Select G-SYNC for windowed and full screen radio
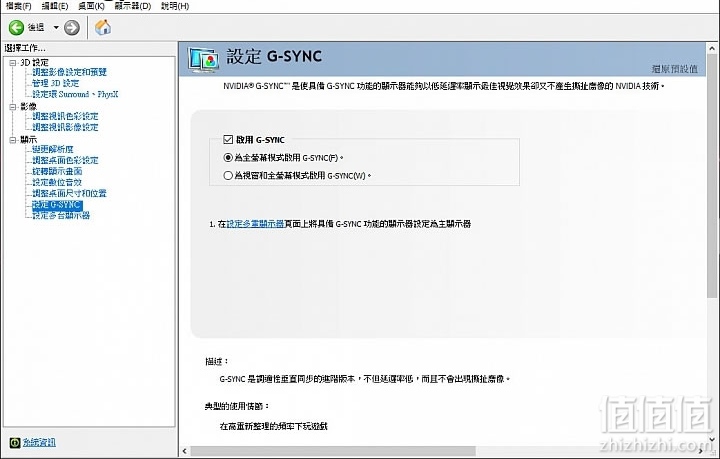 pos(228,175)
